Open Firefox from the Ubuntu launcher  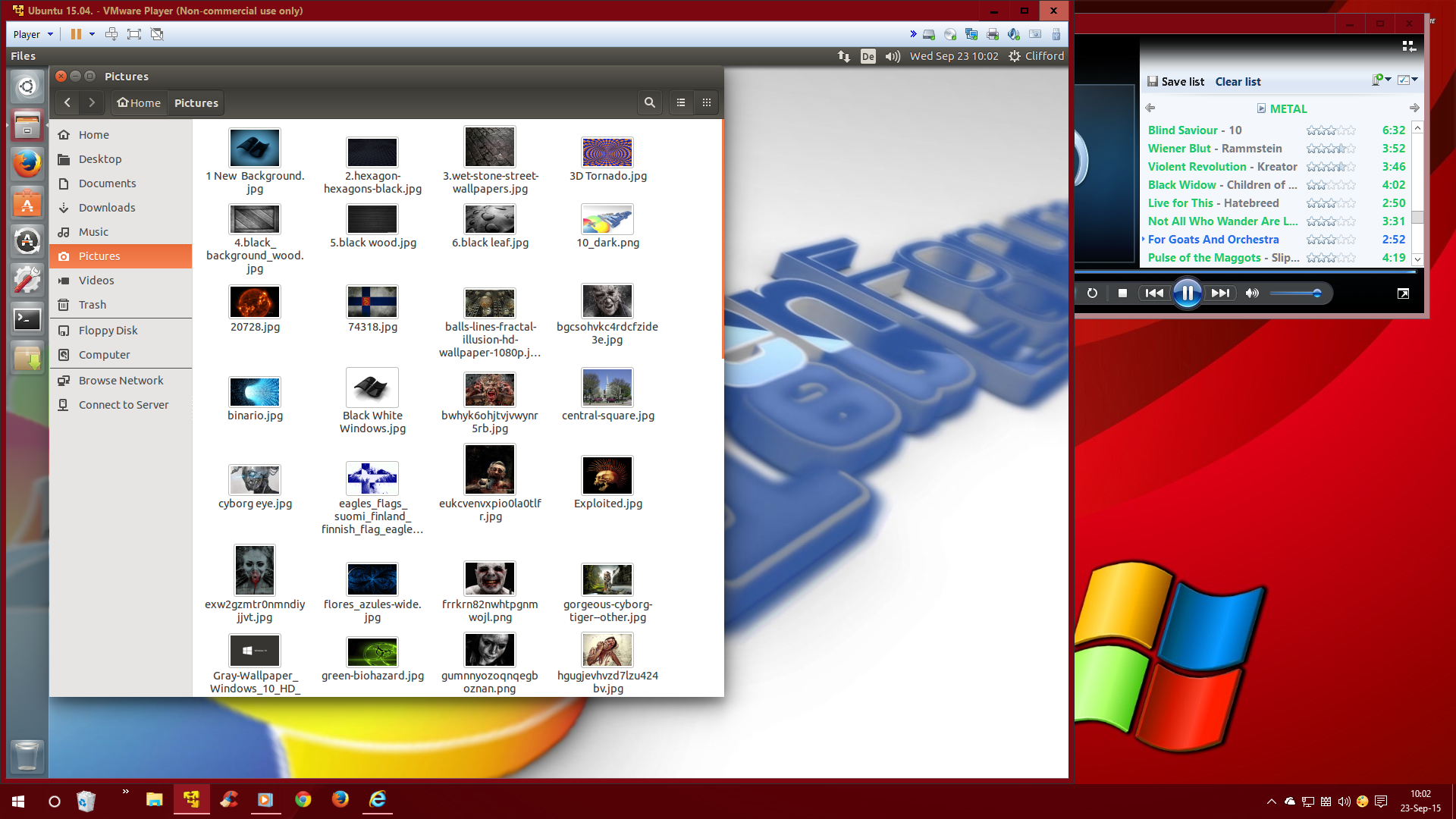click(x=27, y=163)
